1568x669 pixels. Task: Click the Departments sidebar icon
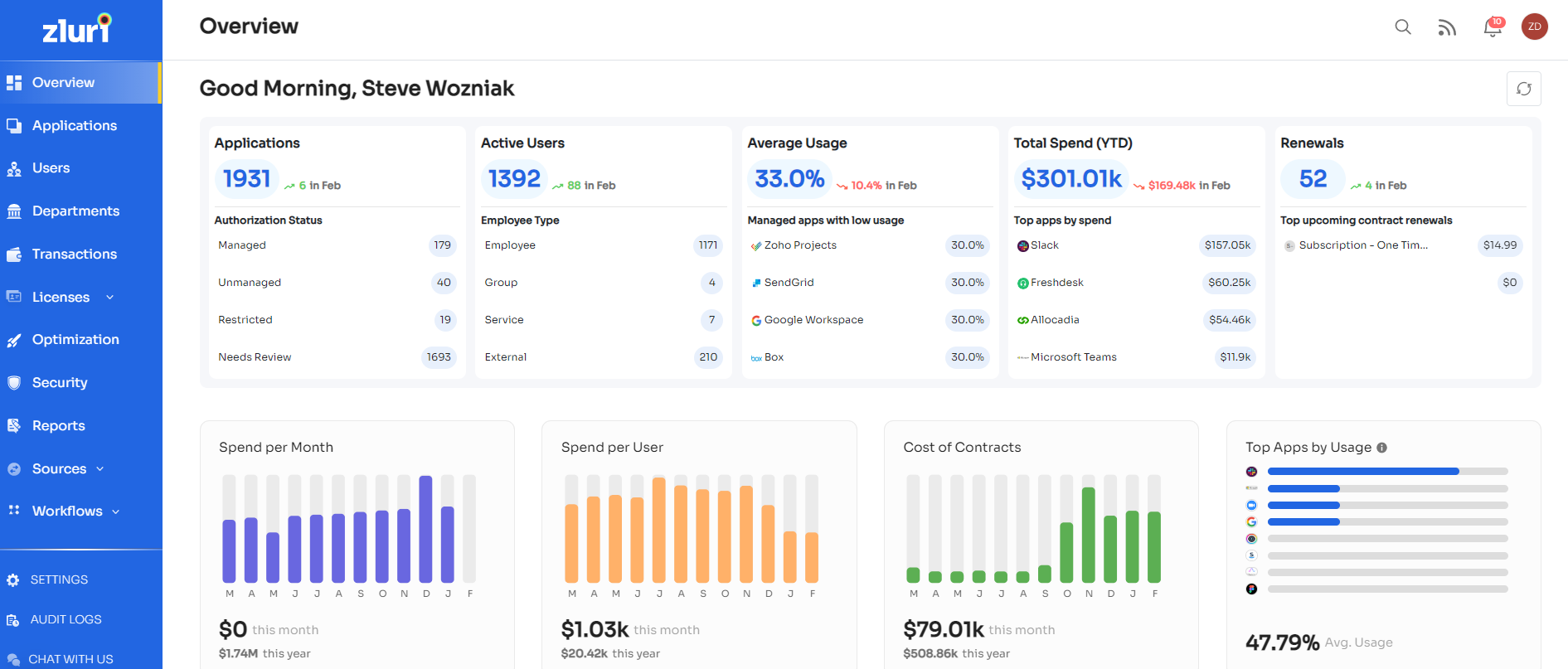click(x=14, y=211)
